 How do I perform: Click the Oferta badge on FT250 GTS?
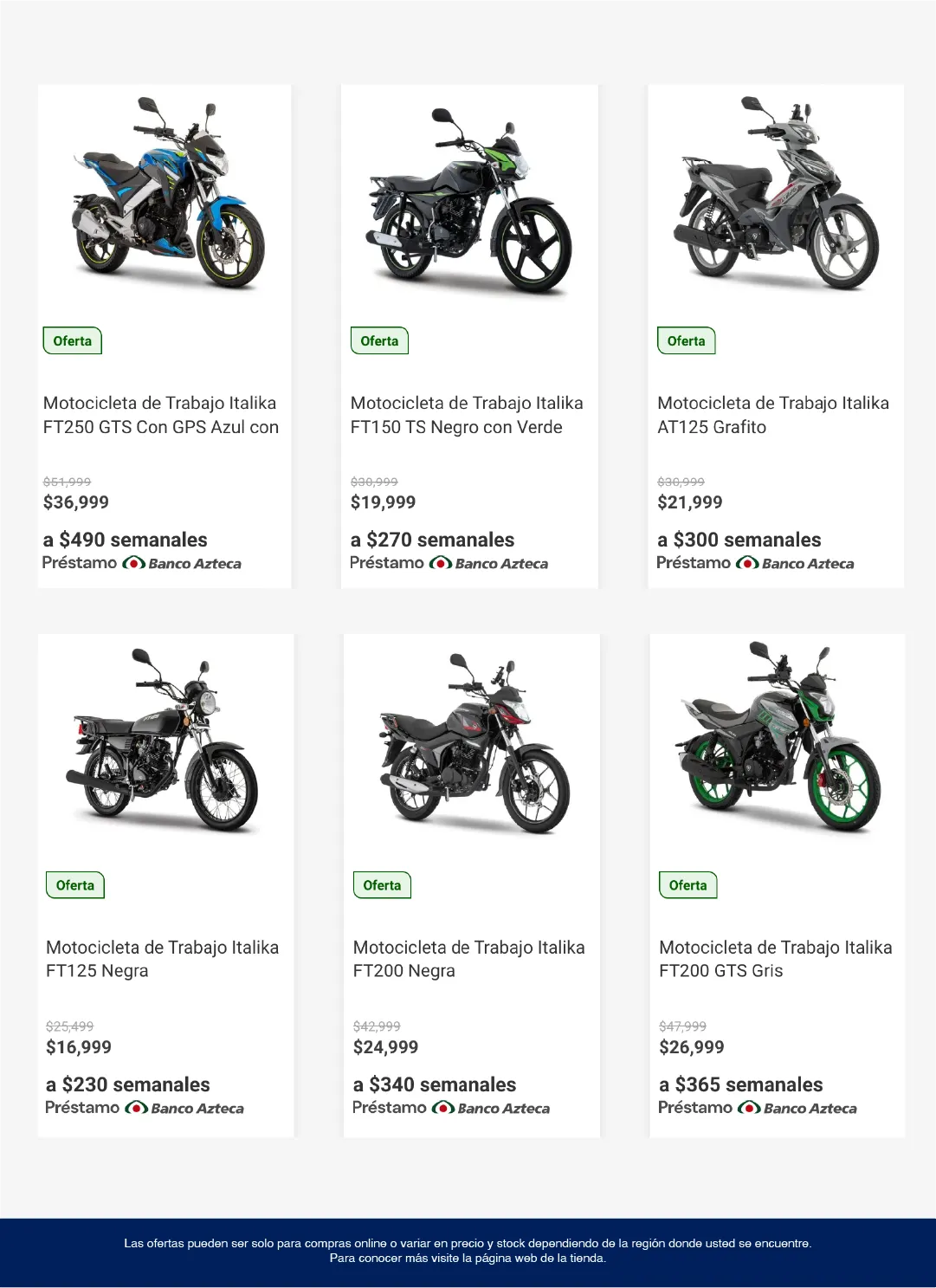tap(73, 341)
